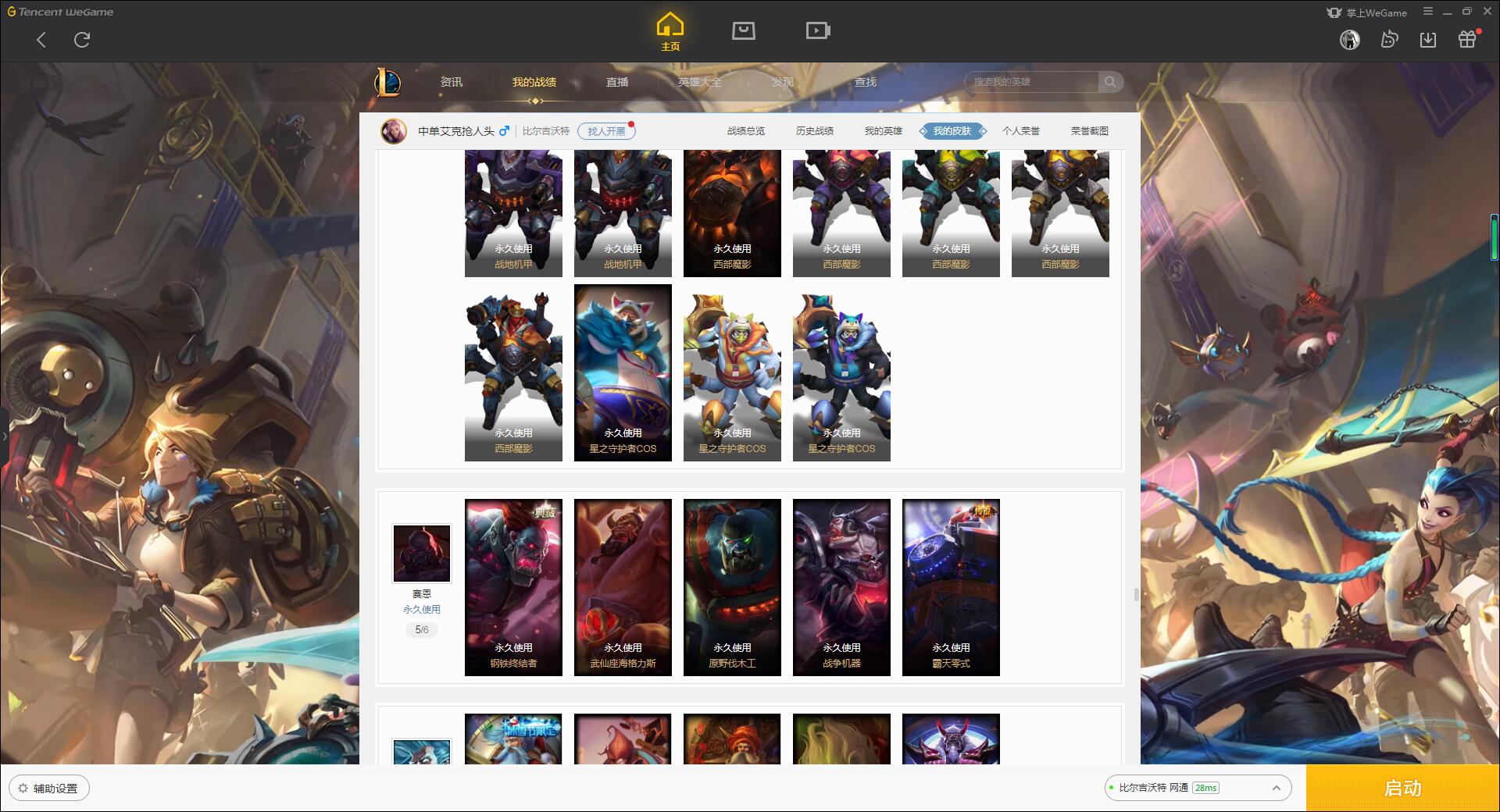Open the 钢铁终结者 skin card
The height and width of the screenshot is (812, 1500).
click(x=513, y=587)
